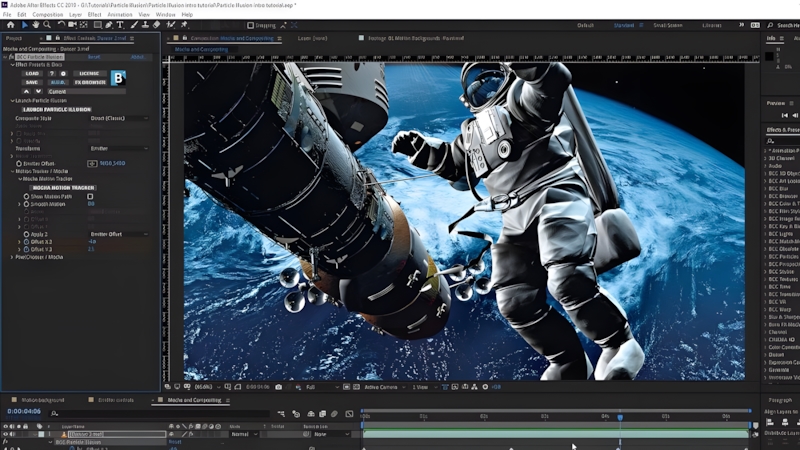Image resolution: width=800 pixels, height=450 pixels.
Task: Select the Roto Brush tool
Action: click(171, 24)
